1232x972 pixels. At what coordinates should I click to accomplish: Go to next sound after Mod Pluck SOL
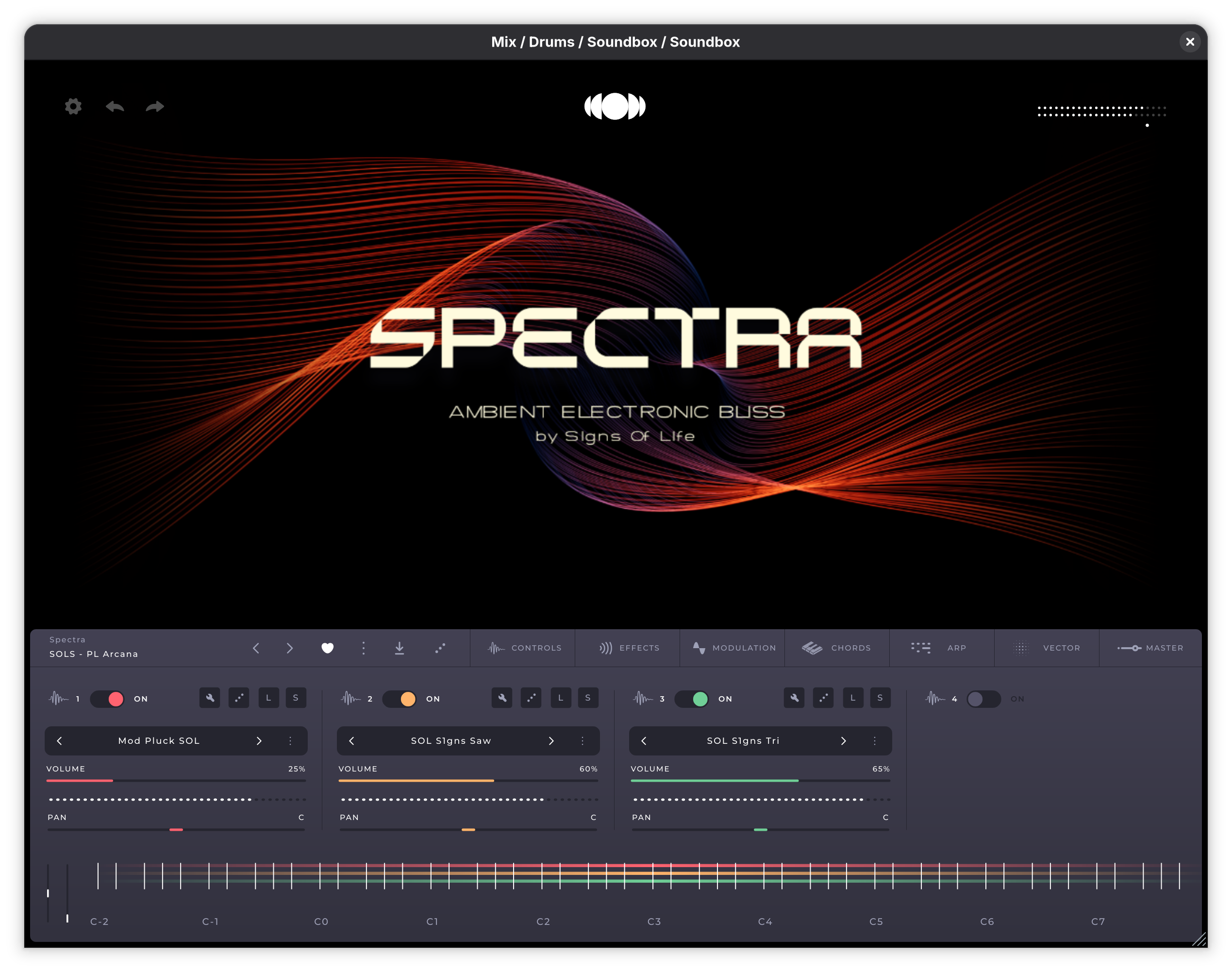coord(259,740)
